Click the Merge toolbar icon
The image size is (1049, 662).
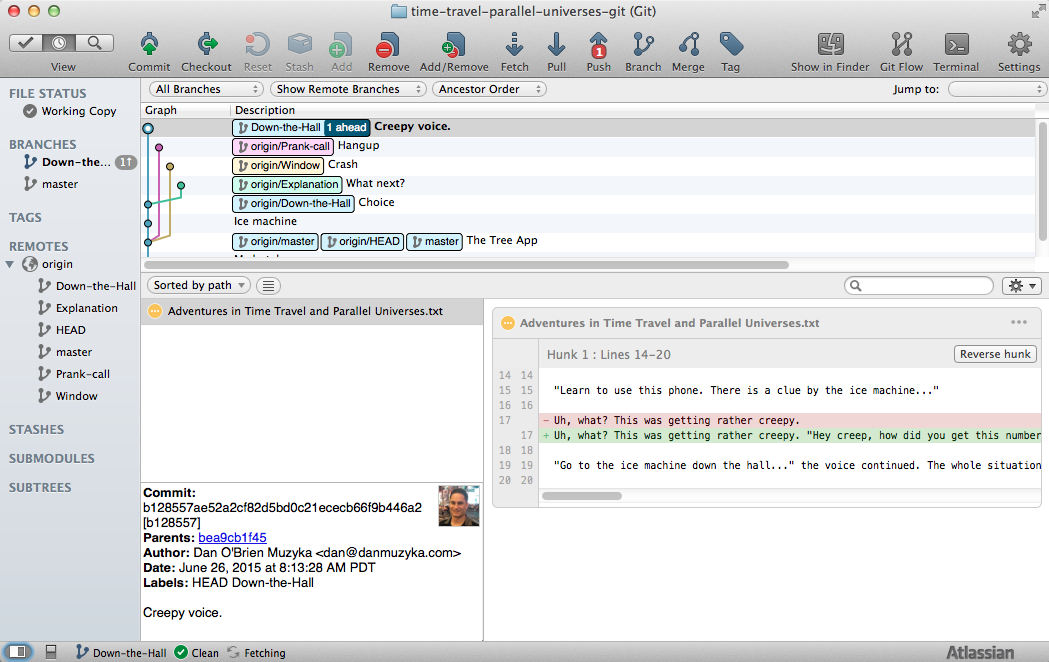[x=688, y=45]
